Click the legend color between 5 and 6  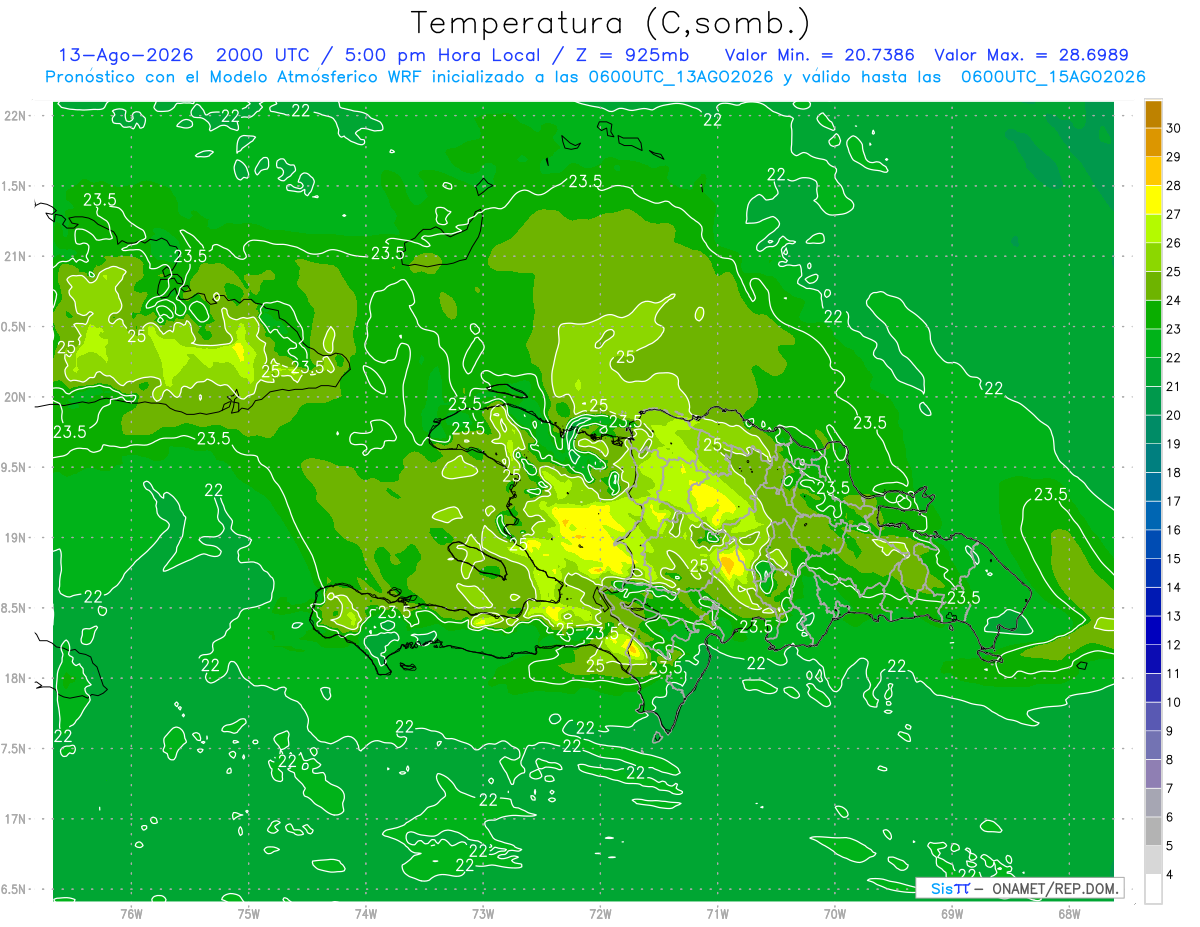[x=1153, y=832]
